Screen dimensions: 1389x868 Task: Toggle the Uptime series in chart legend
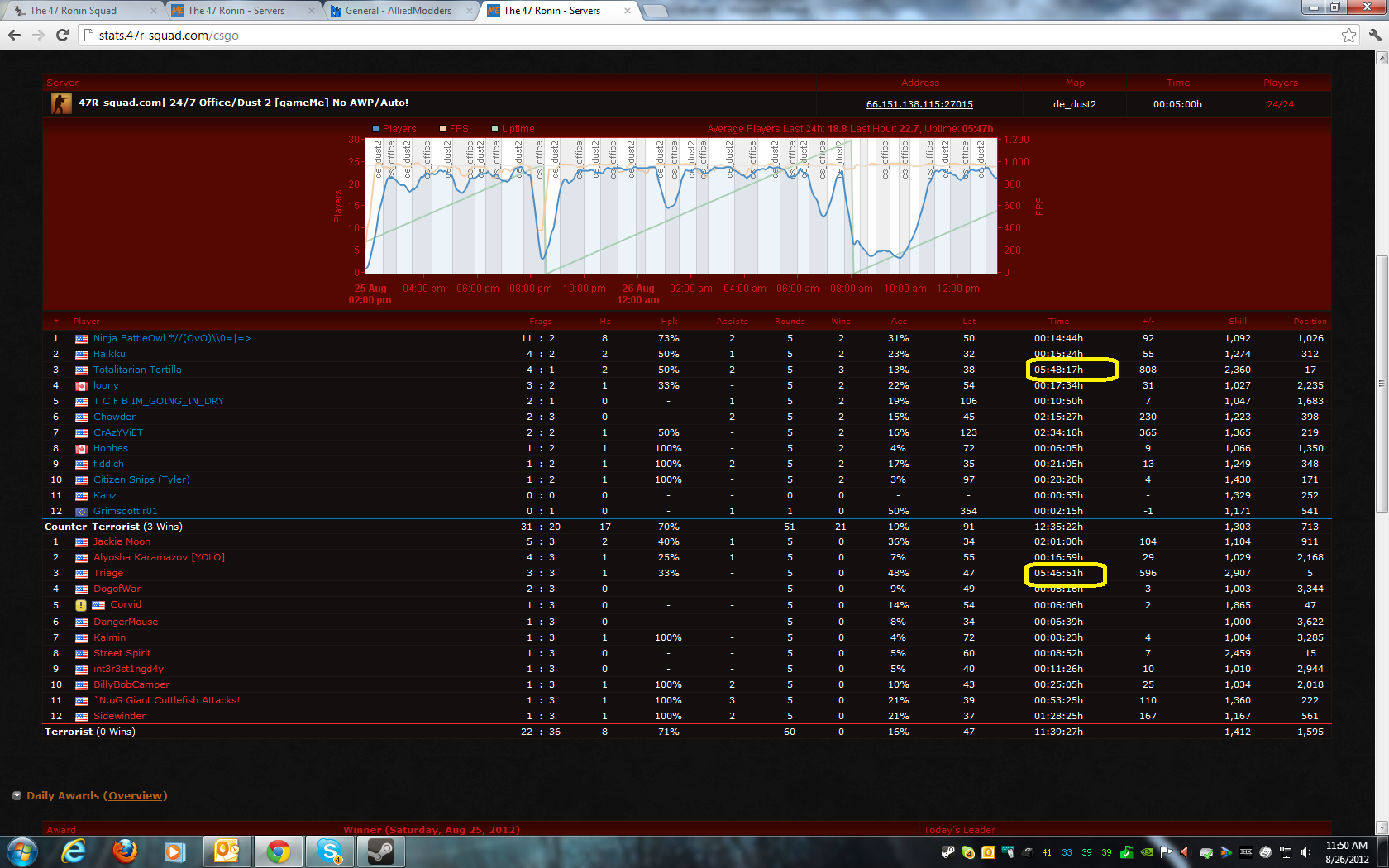point(513,129)
